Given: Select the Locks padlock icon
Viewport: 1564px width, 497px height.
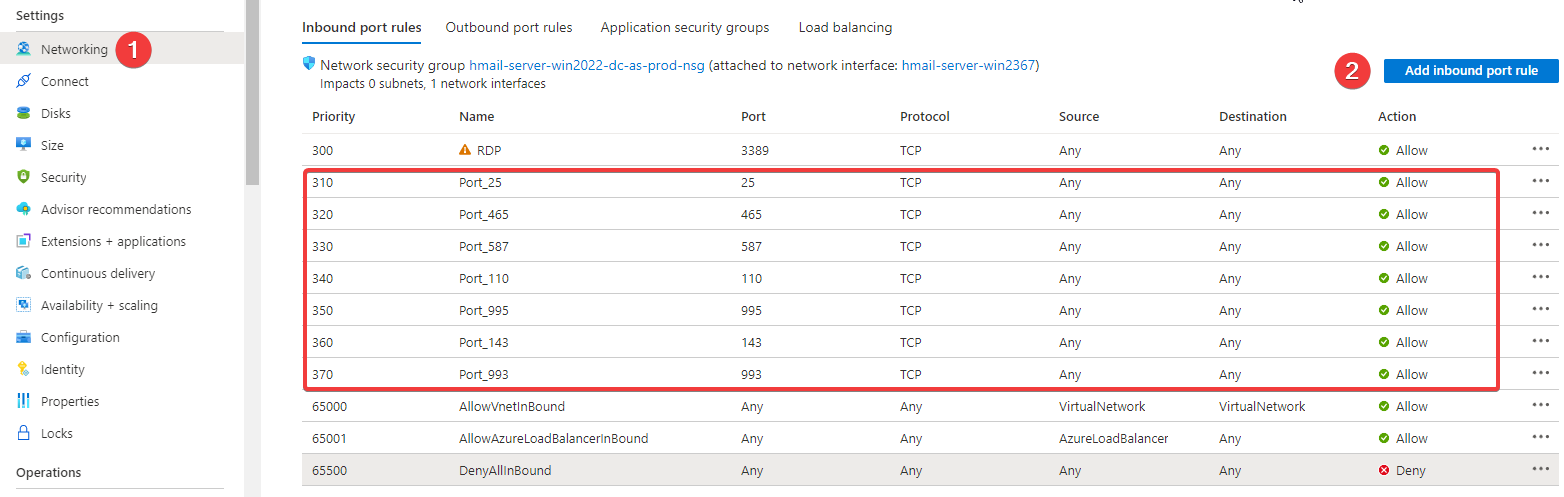Looking at the screenshot, I should click(23, 433).
